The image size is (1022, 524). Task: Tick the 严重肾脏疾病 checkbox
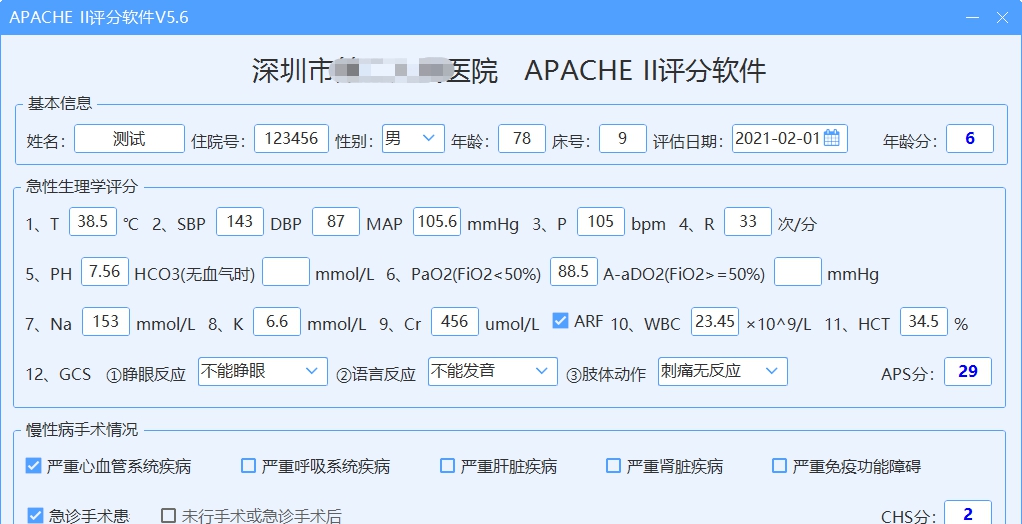pyautogui.click(x=614, y=466)
